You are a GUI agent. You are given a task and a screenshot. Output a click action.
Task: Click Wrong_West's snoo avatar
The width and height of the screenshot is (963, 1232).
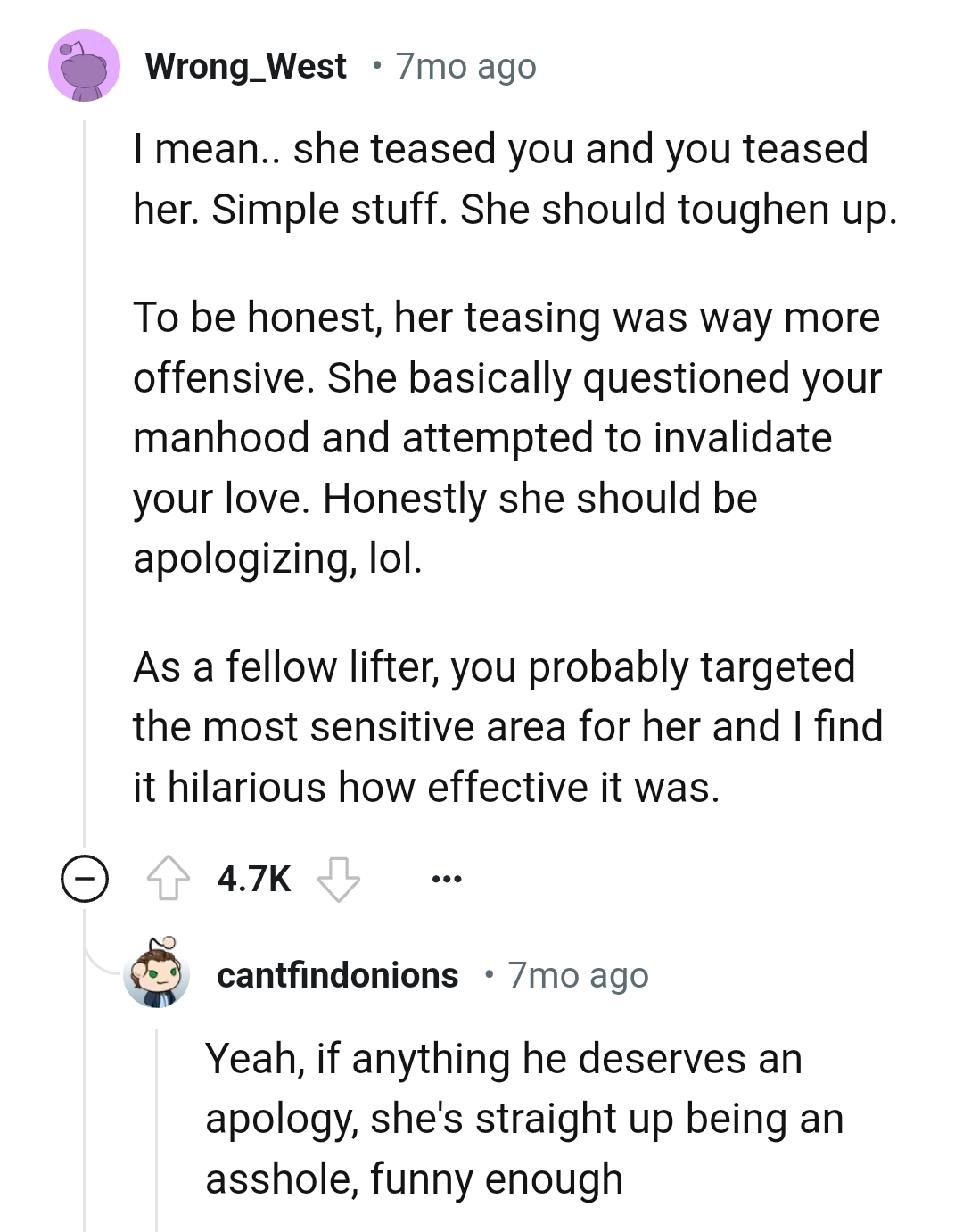85,65
